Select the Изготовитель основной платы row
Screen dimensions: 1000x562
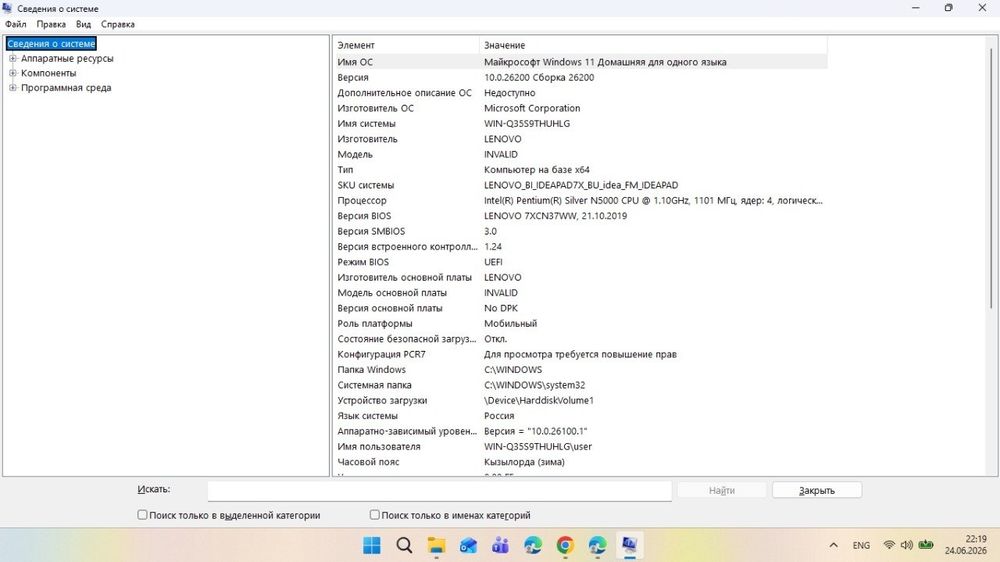click(x=580, y=277)
